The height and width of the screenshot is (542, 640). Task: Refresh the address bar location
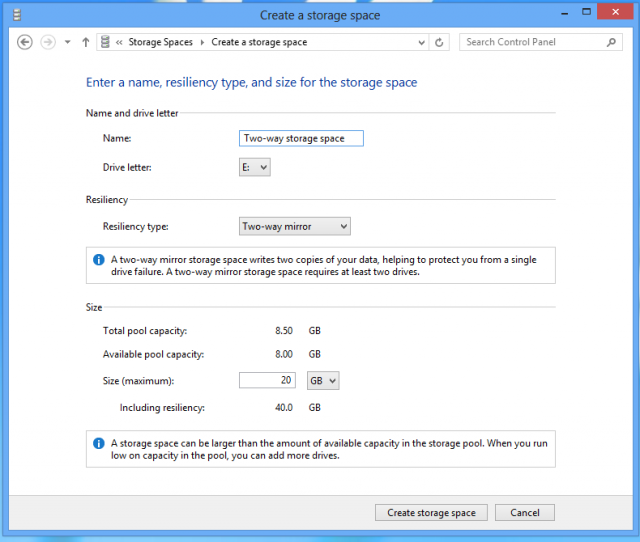(x=439, y=42)
